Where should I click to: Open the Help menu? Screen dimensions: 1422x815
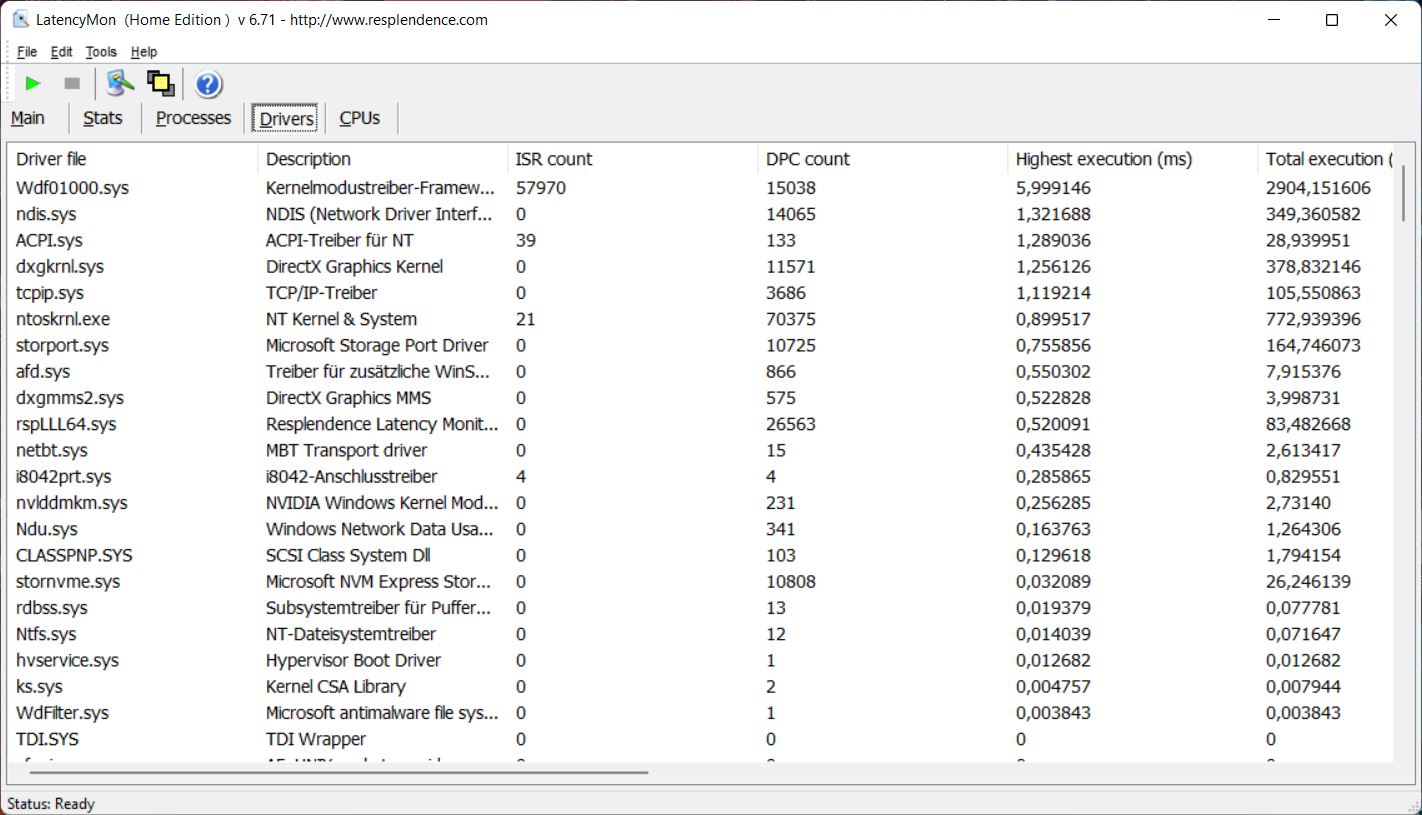point(144,52)
